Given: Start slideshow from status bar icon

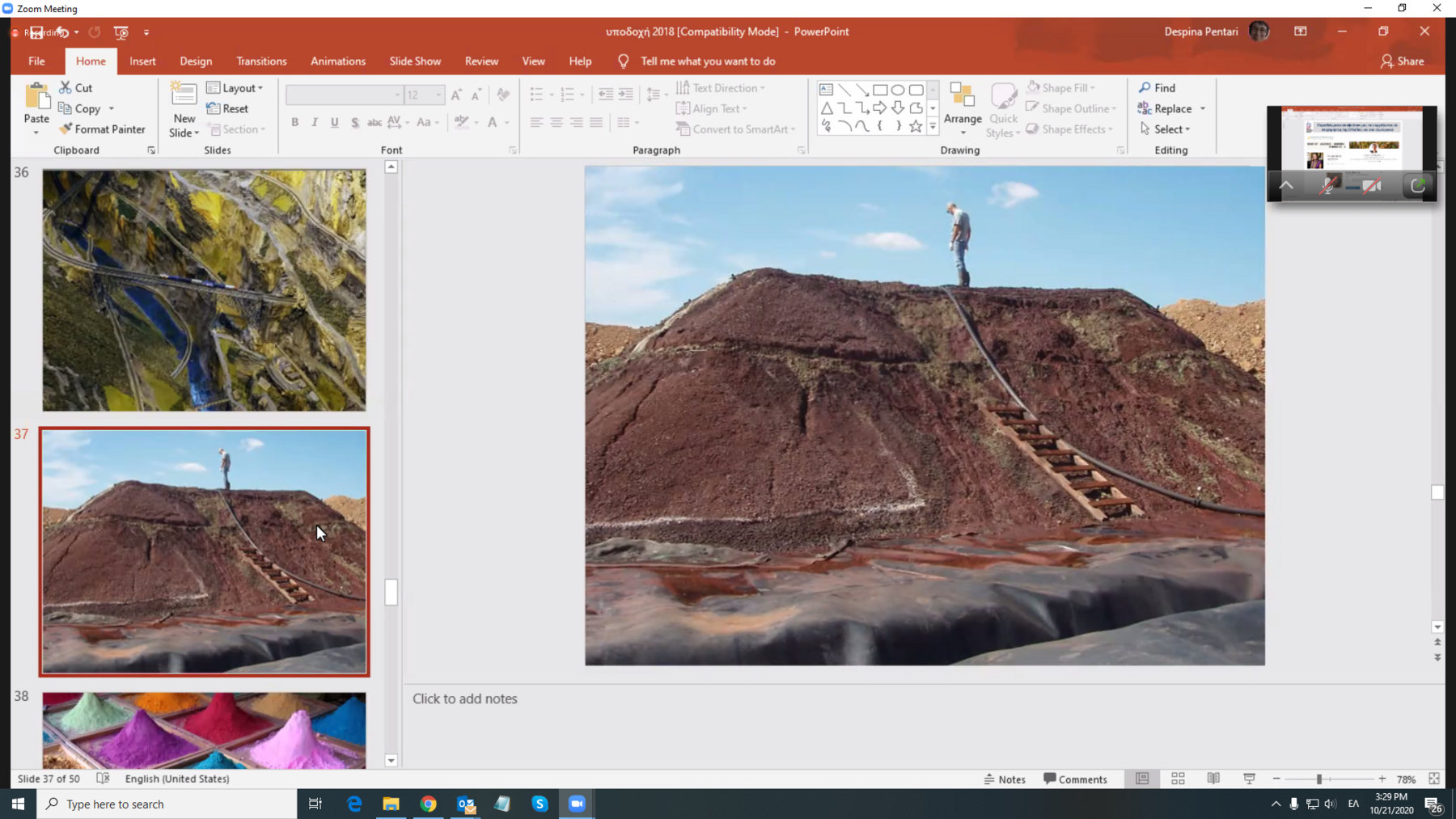Looking at the screenshot, I should pyautogui.click(x=1249, y=779).
